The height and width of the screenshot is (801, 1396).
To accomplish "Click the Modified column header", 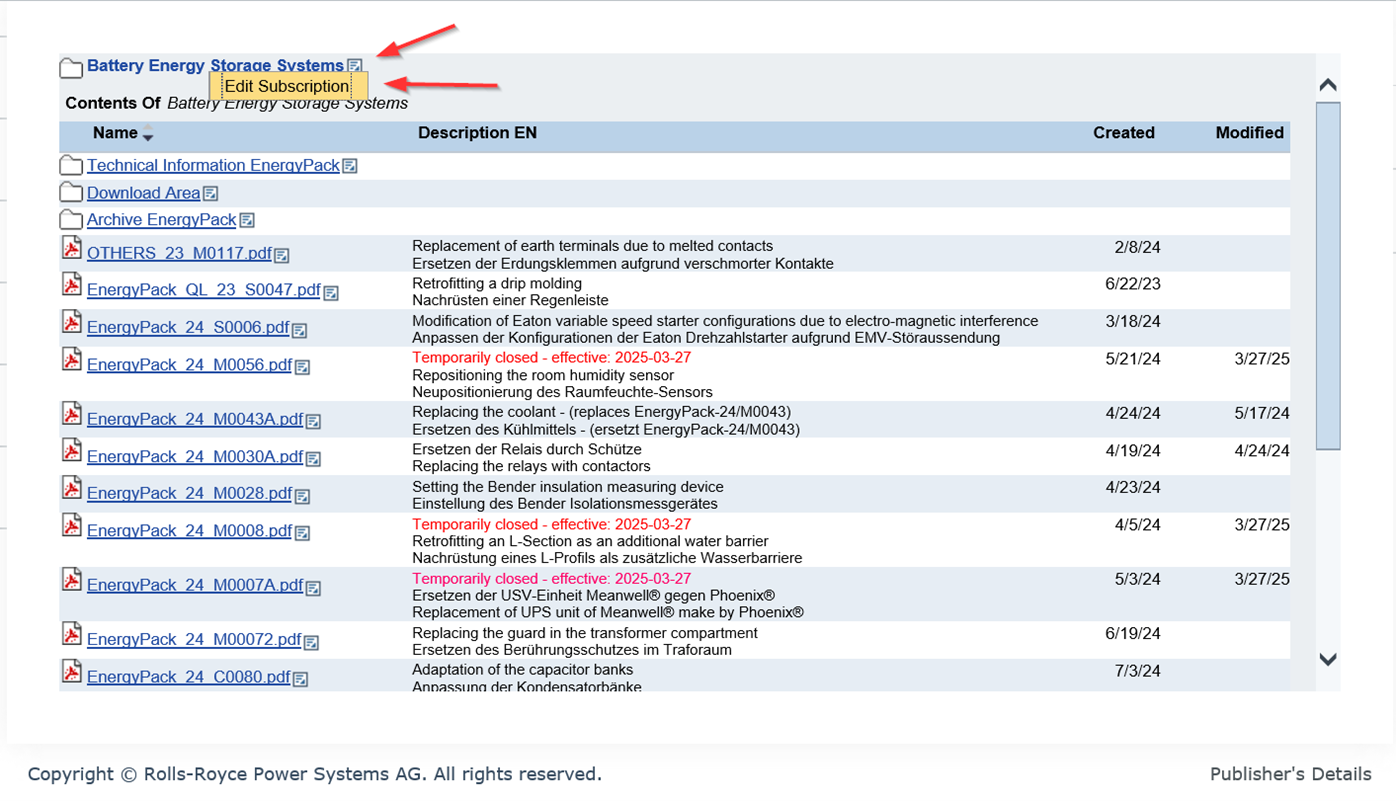I will (1250, 133).
